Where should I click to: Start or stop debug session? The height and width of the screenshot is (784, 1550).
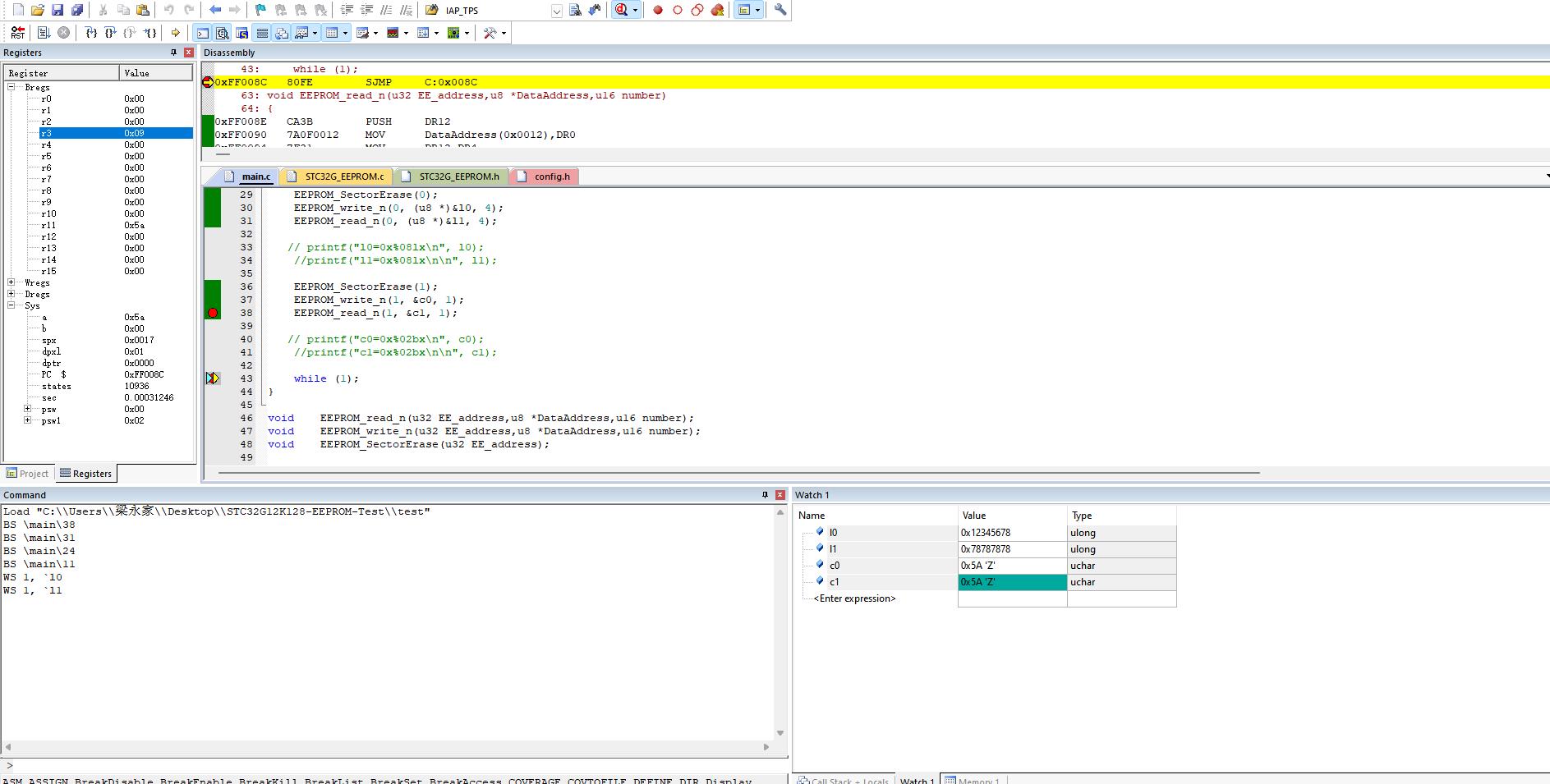click(x=621, y=10)
